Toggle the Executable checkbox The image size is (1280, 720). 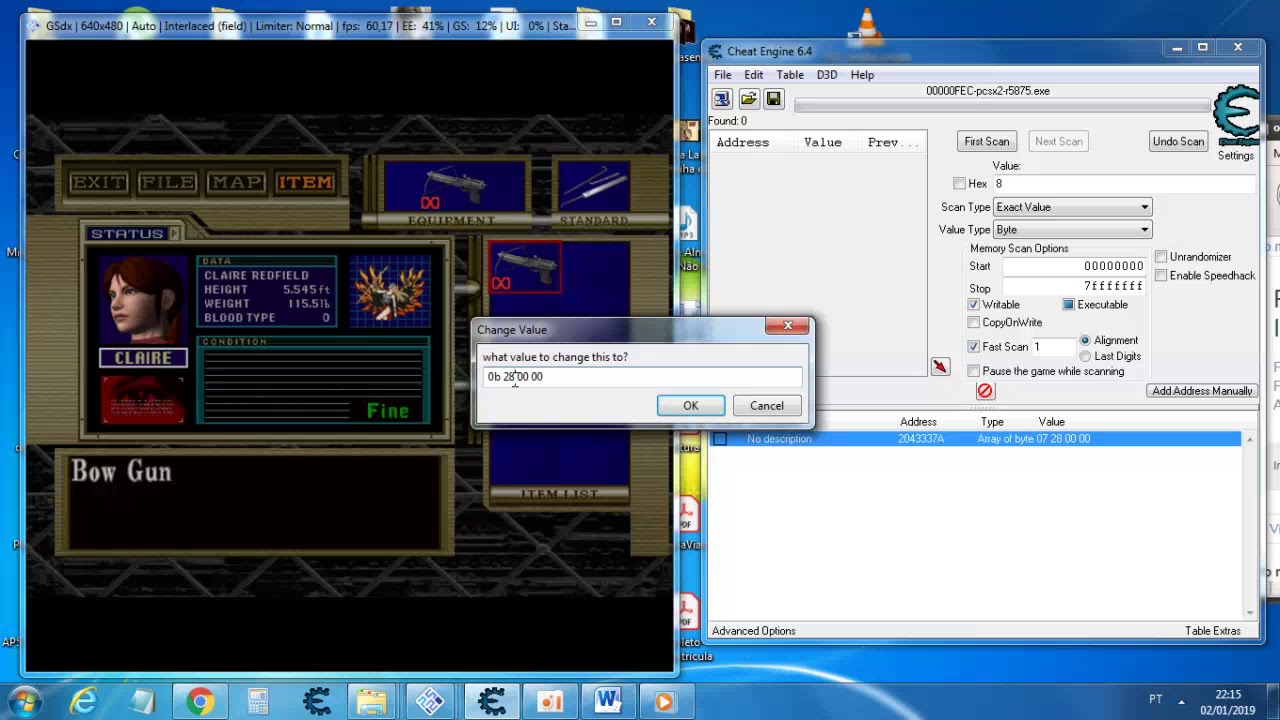1069,305
